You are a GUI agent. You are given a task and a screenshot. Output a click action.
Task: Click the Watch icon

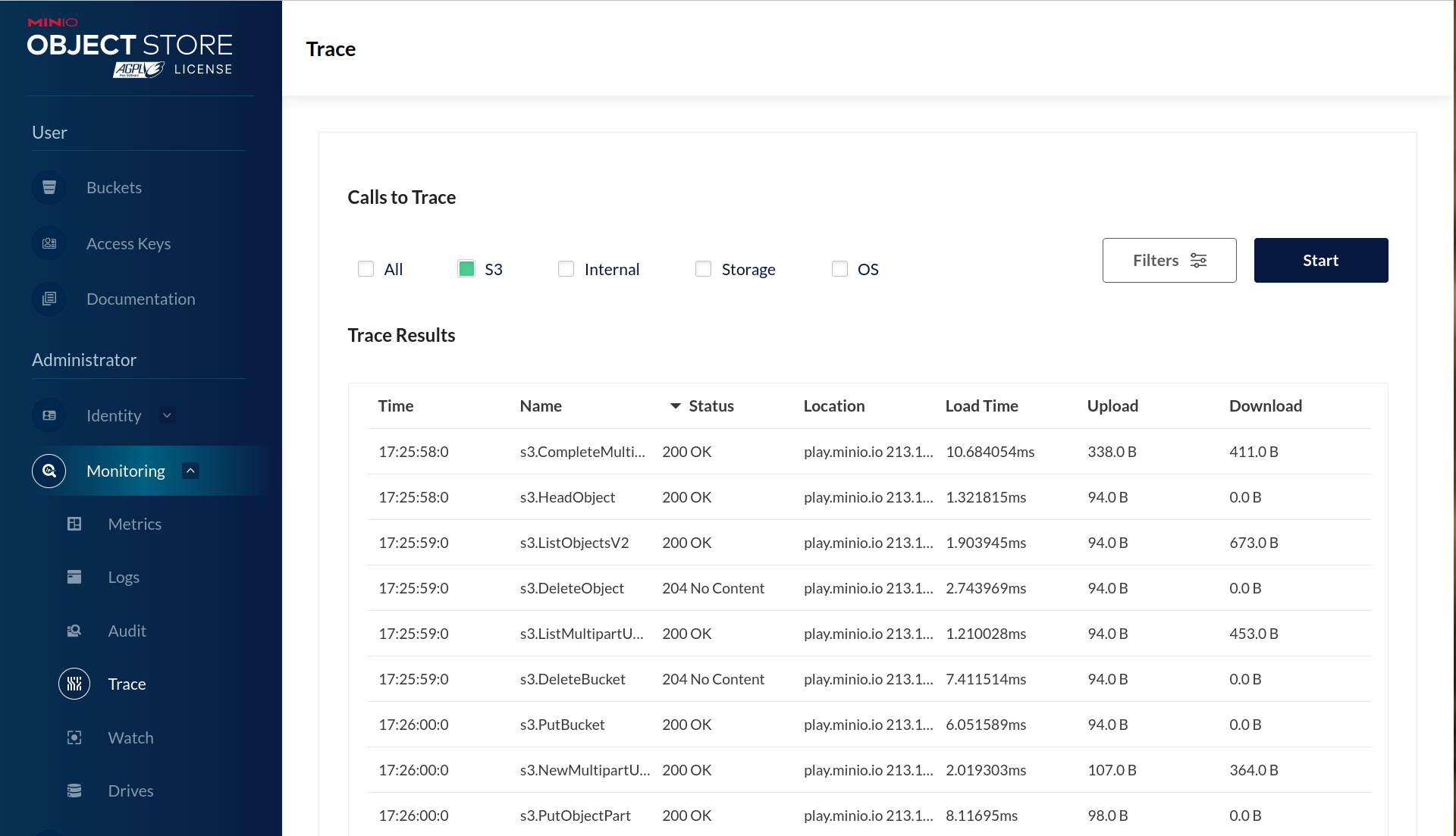[74, 737]
